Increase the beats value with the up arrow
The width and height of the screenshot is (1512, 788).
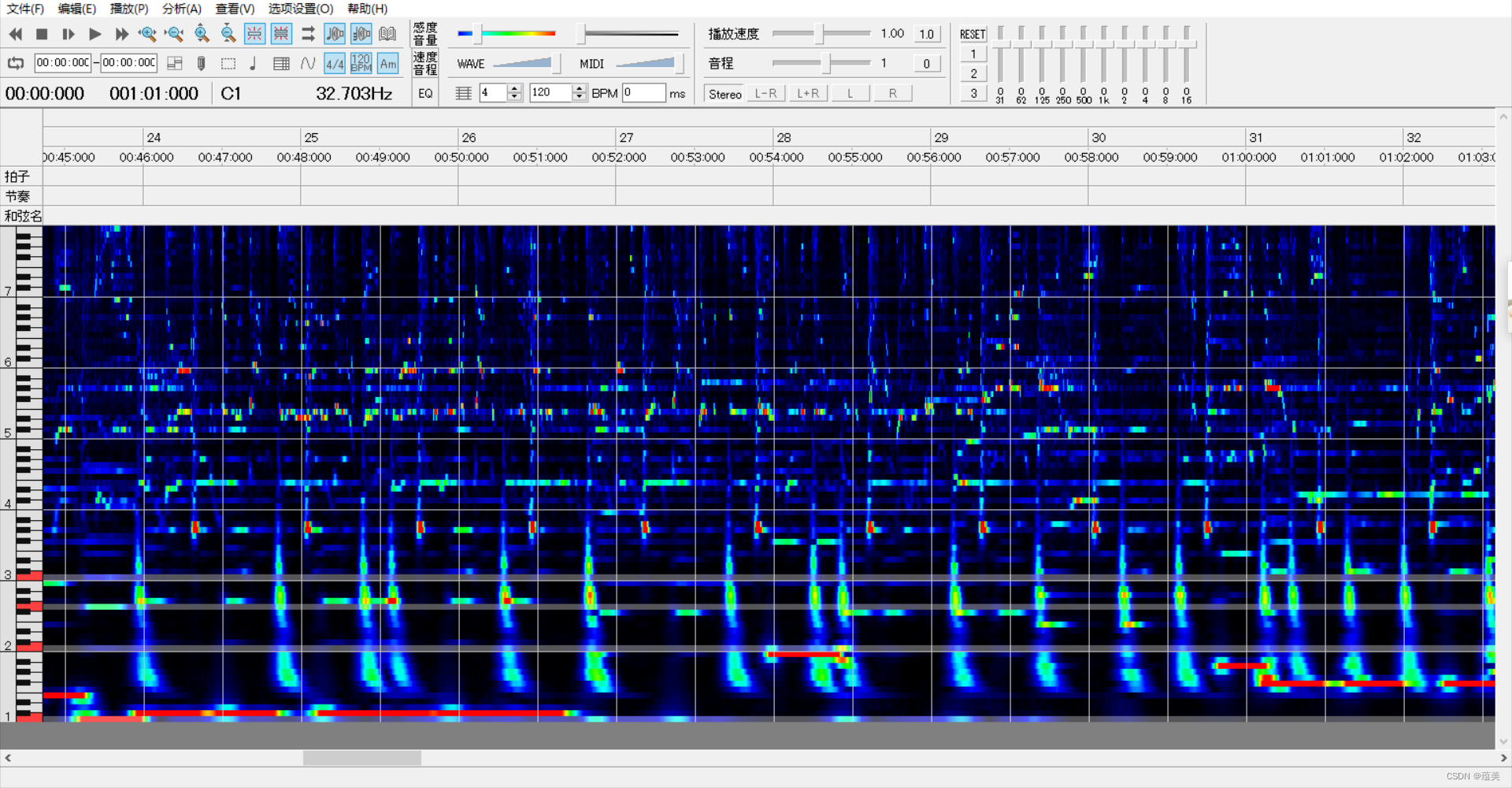(515, 88)
